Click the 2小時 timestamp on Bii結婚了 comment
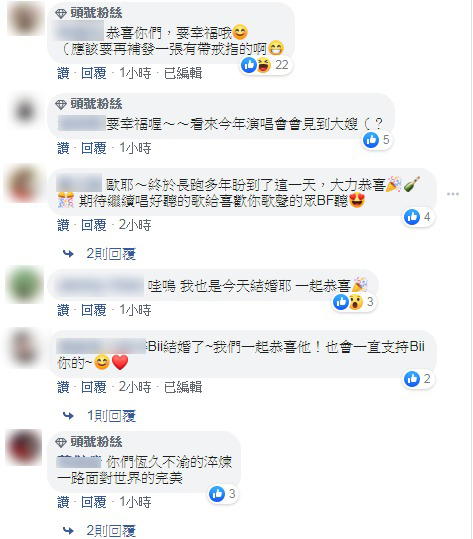The height and width of the screenshot is (539, 473). click(x=135, y=387)
